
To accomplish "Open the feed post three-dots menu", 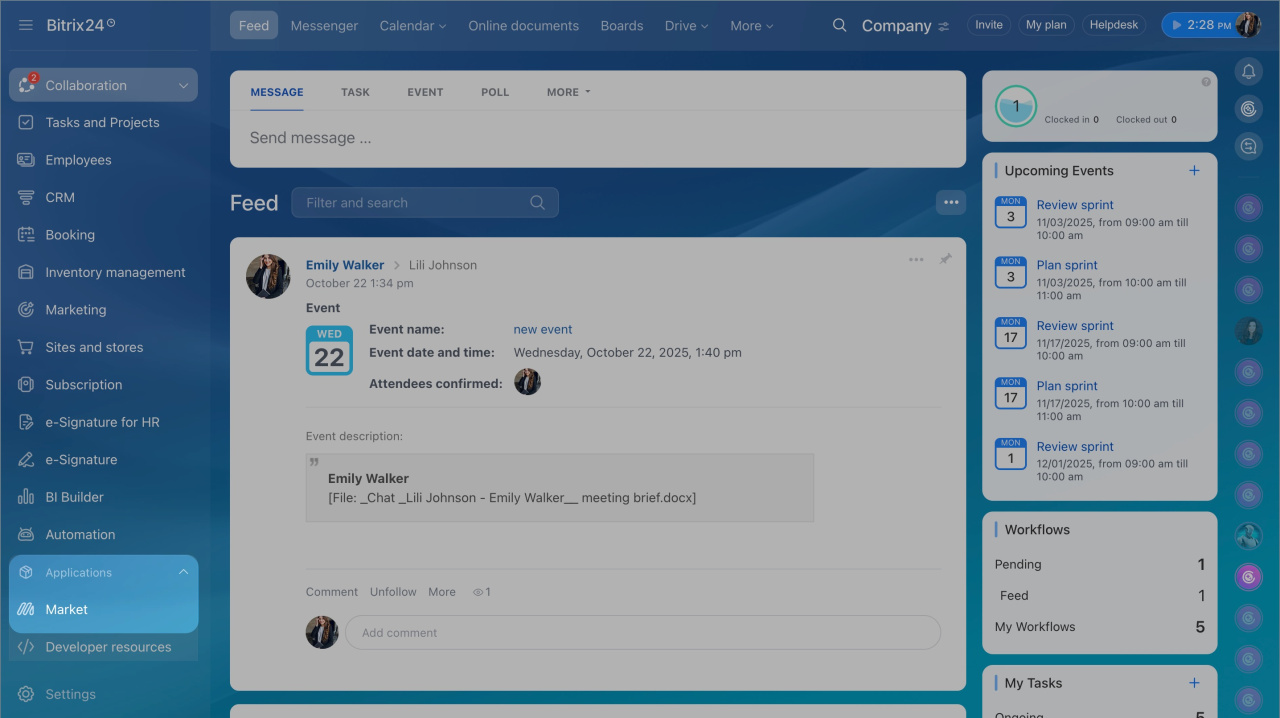I will pos(916,260).
